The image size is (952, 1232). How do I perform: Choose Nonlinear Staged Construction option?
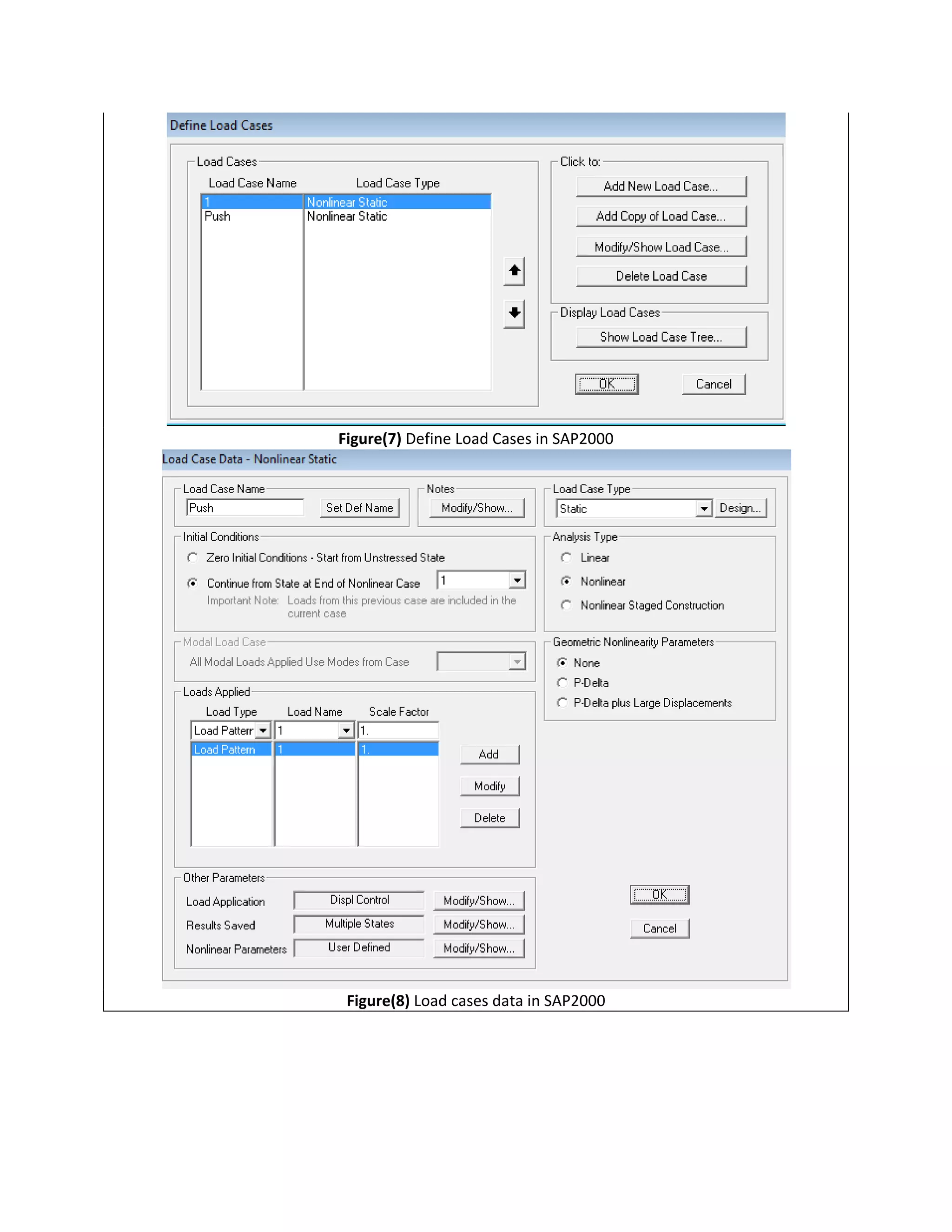566,605
